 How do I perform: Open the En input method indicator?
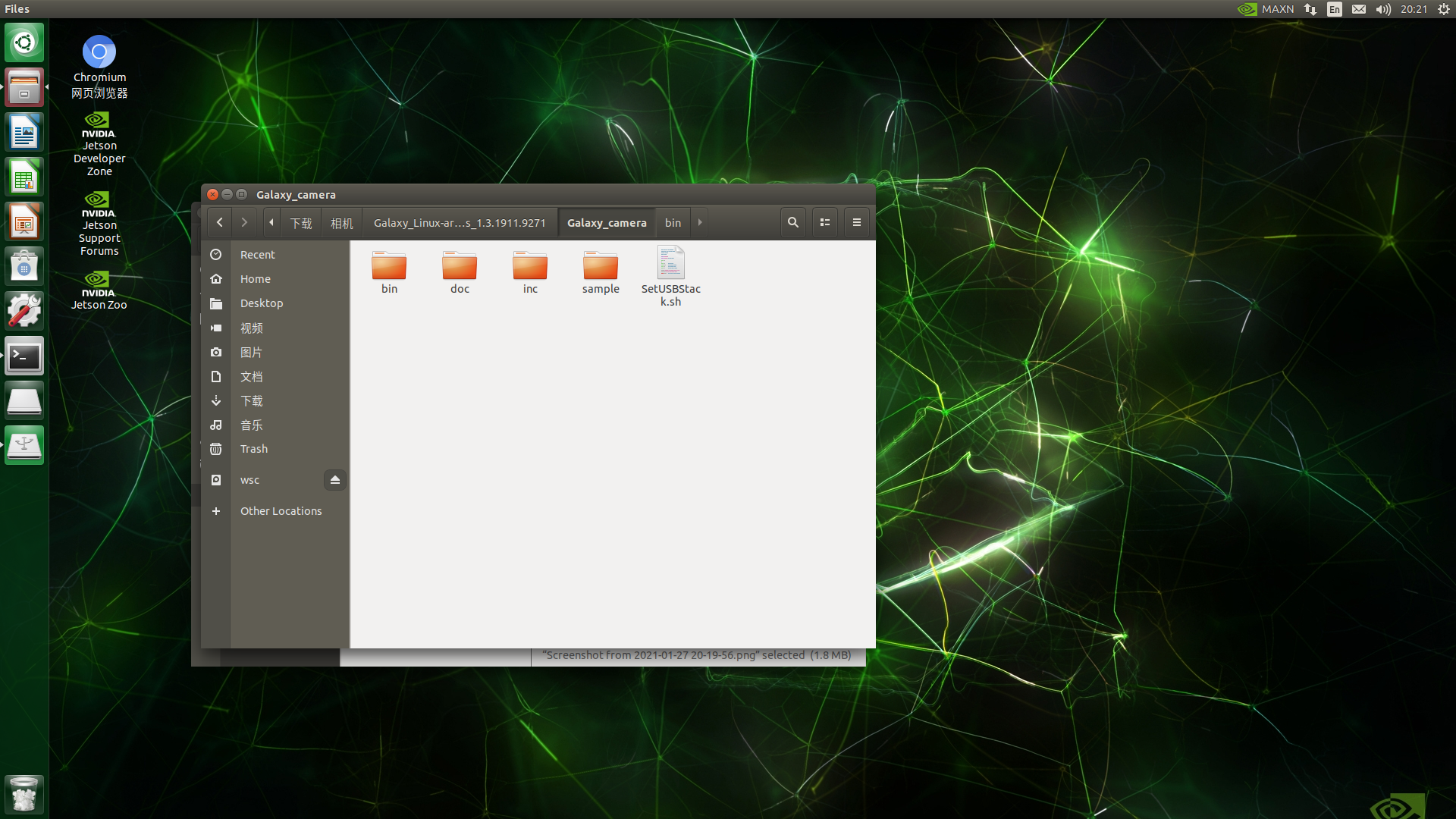click(1335, 9)
